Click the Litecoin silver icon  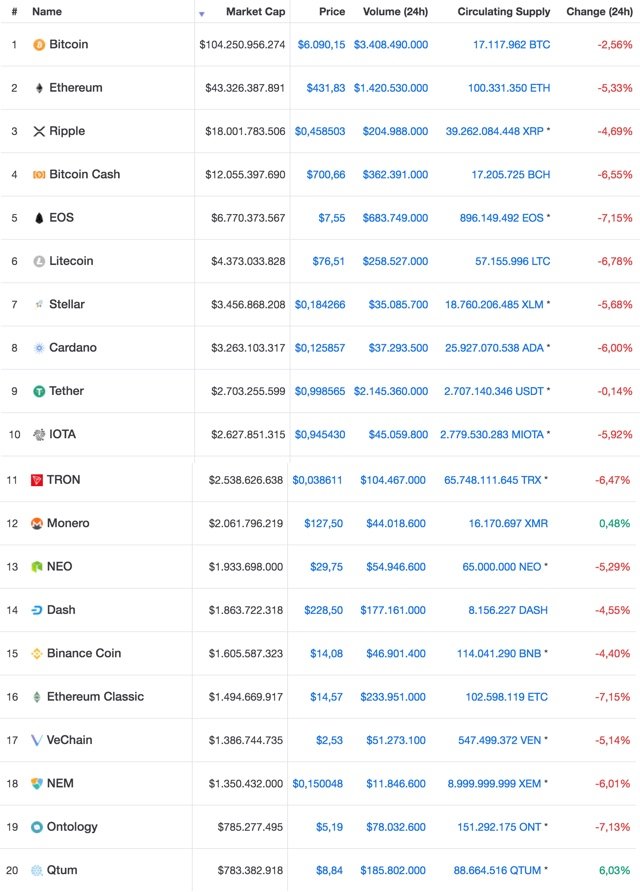point(38,261)
